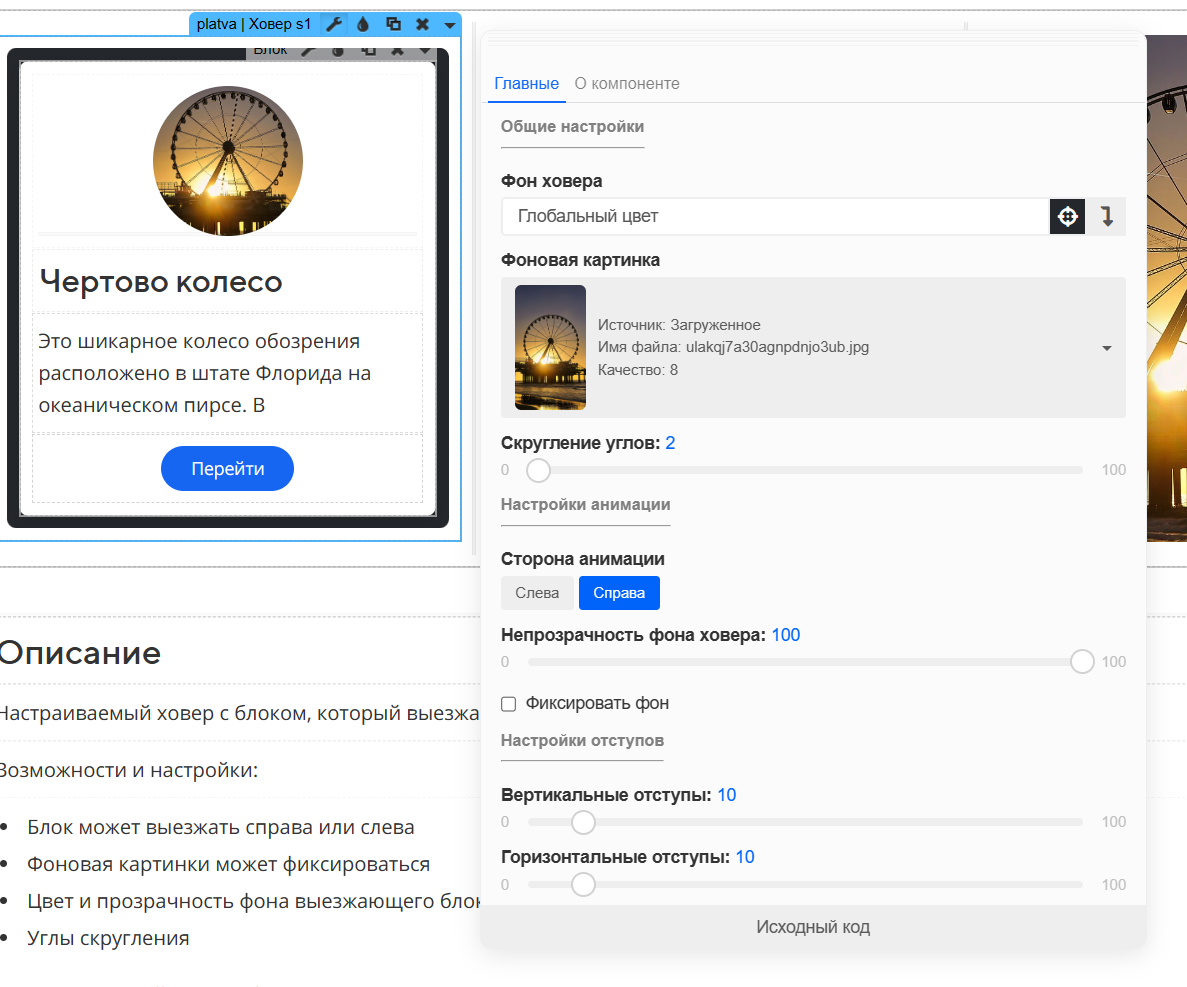Select Слева animation side
The height and width of the screenshot is (987, 1187).
coord(537,593)
